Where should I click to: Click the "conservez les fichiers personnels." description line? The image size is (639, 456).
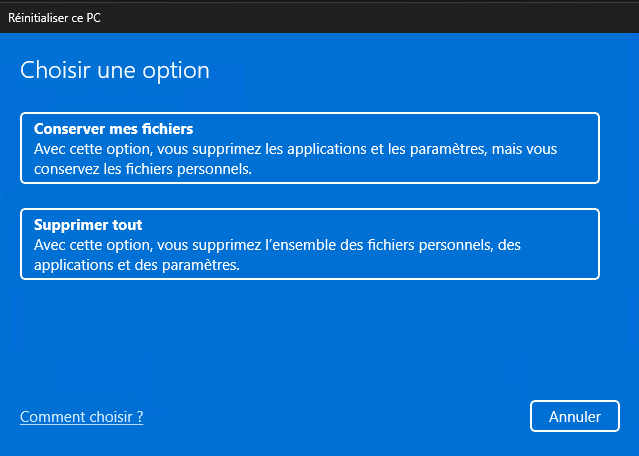click(x=142, y=169)
